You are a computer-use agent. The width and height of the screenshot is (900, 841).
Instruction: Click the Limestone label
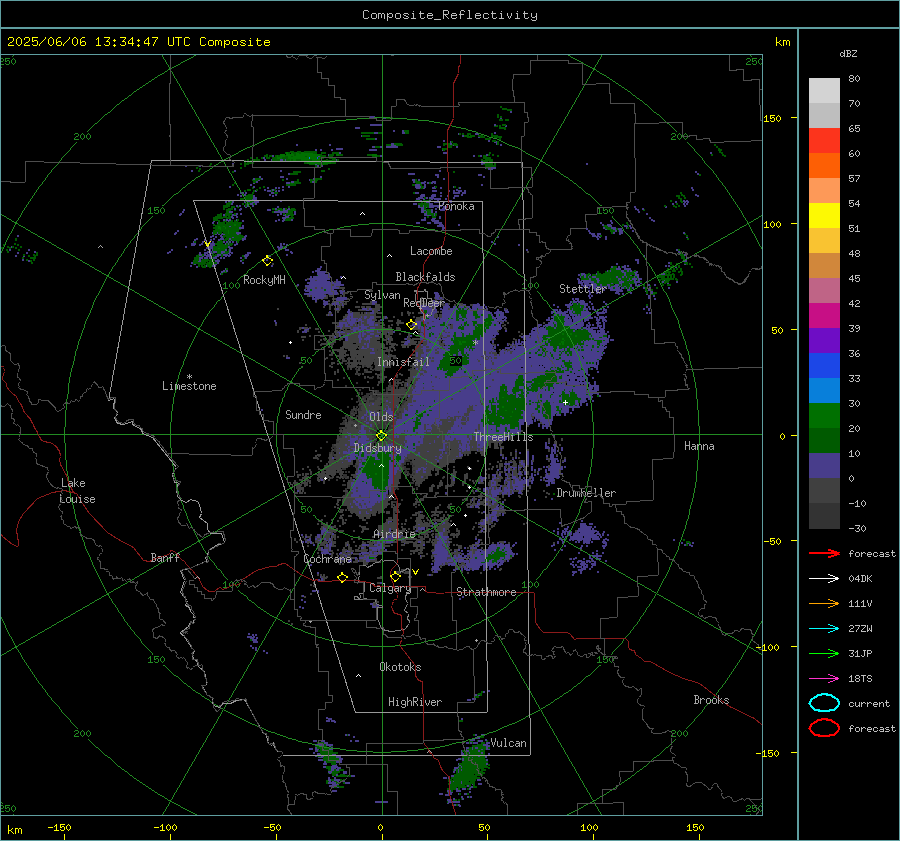pyautogui.click(x=189, y=386)
